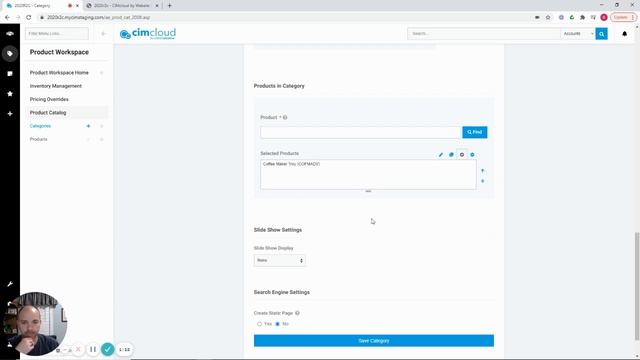640x360 pixels.
Task: Cancel the recording with the red X
Action: (x=78, y=349)
